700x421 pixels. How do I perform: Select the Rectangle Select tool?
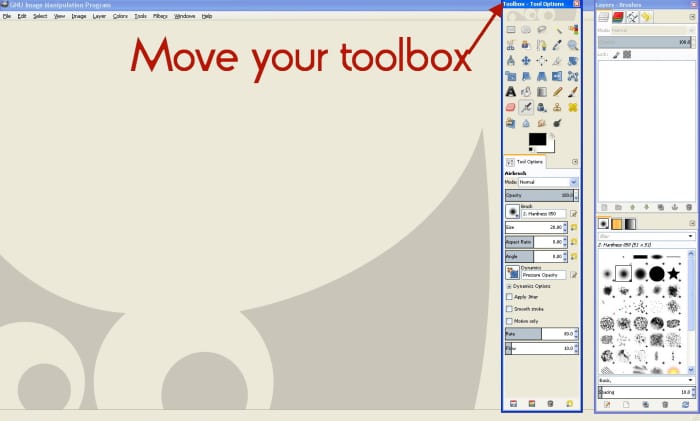pyautogui.click(x=511, y=30)
